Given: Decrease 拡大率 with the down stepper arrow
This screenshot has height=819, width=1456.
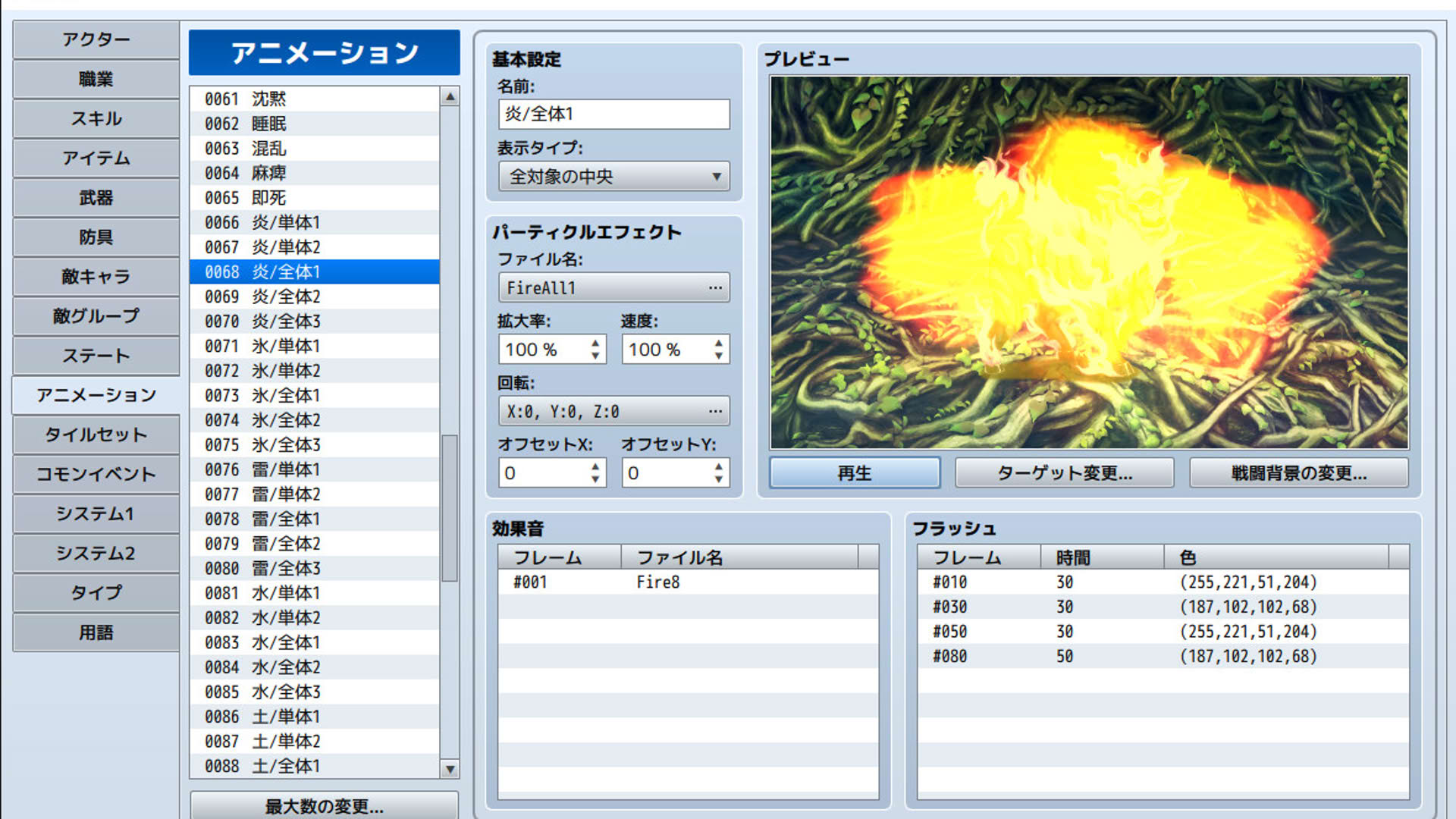Looking at the screenshot, I should tap(595, 356).
